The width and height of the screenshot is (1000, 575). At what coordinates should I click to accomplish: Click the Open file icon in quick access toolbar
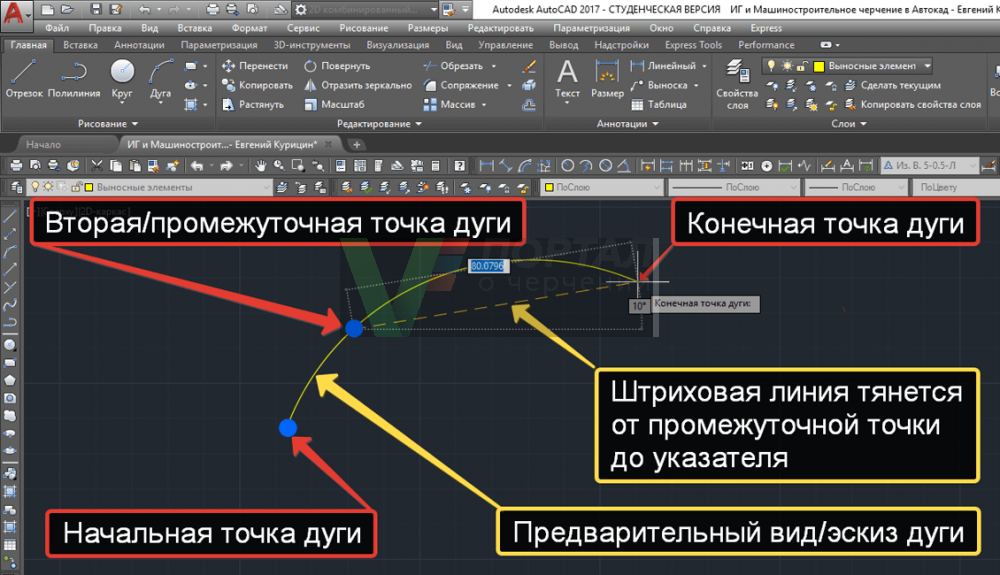pos(68,9)
